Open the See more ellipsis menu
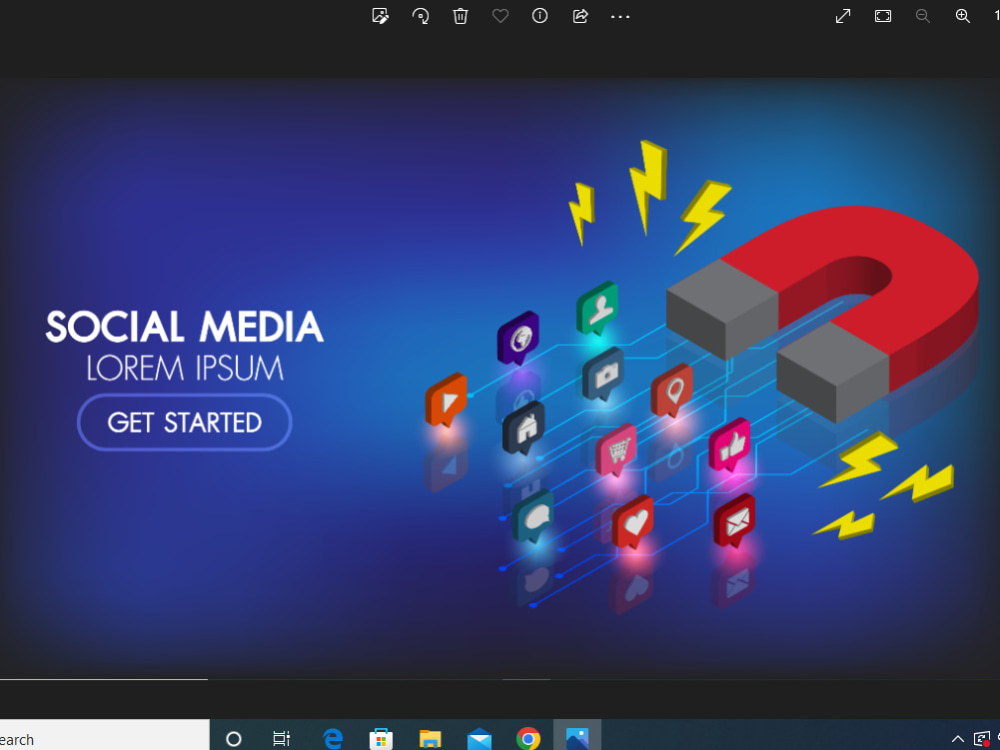The height and width of the screenshot is (750, 1000). coord(620,17)
